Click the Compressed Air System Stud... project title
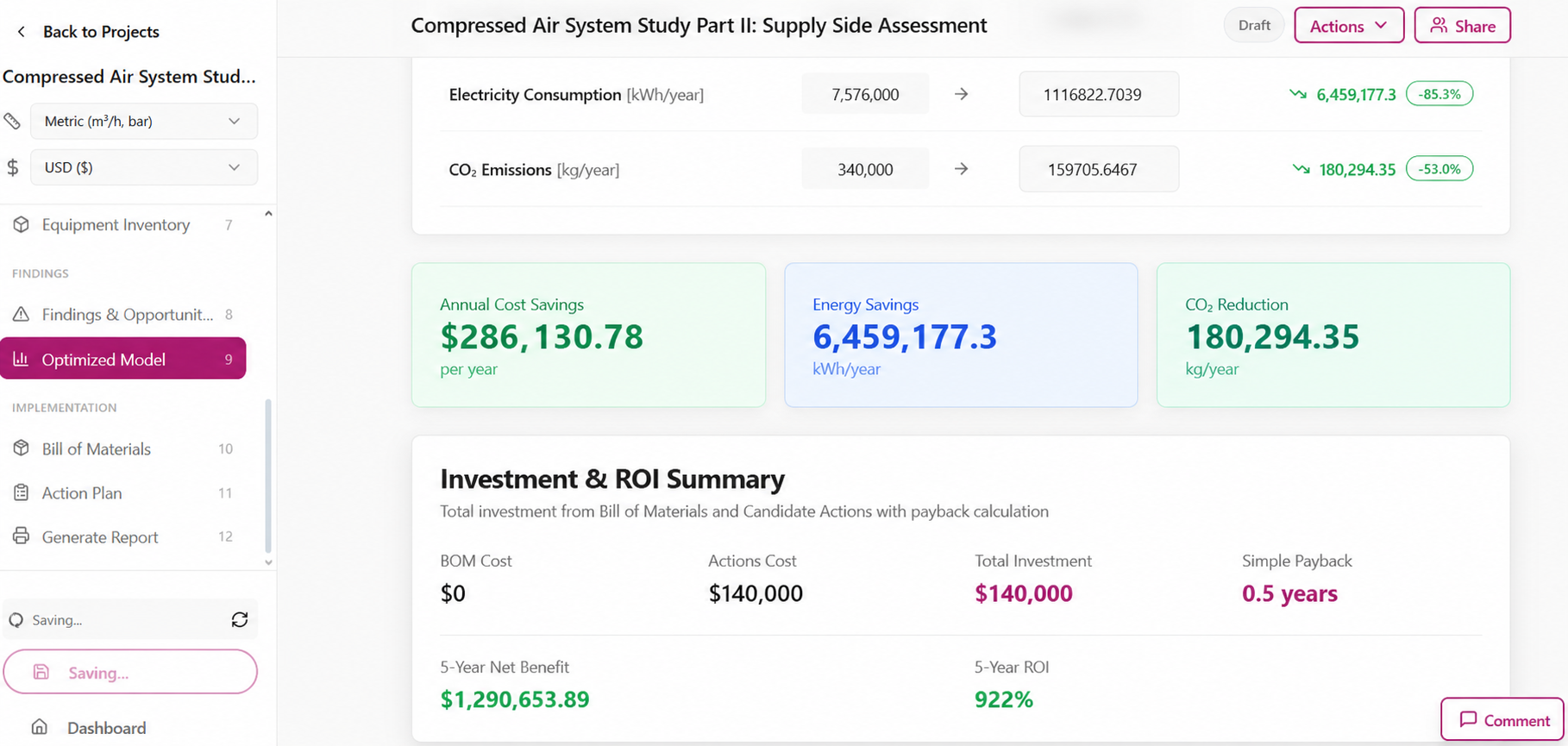Image resolution: width=1568 pixels, height=746 pixels. [129, 77]
